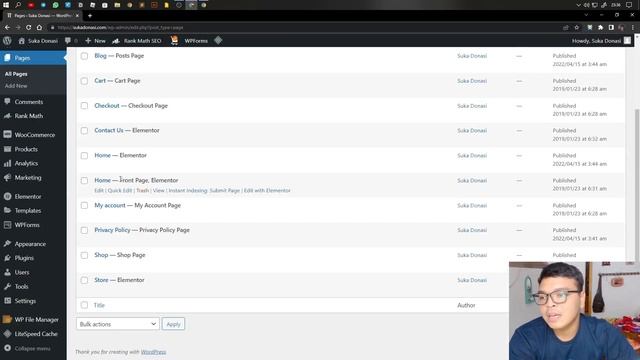Click Instant Indexing: Submit Page link
The image size is (640, 360).
(x=204, y=191)
